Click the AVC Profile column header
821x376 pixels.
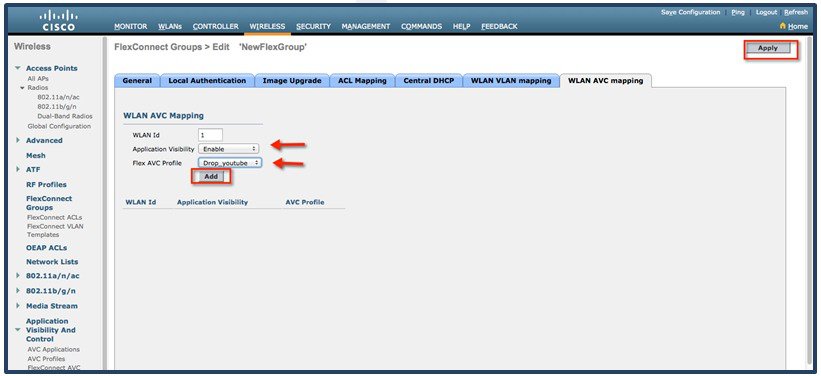pos(305,202)
